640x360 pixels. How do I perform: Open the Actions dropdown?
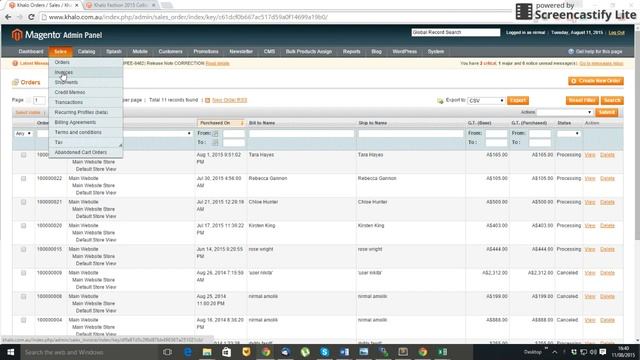coord(564,112)
